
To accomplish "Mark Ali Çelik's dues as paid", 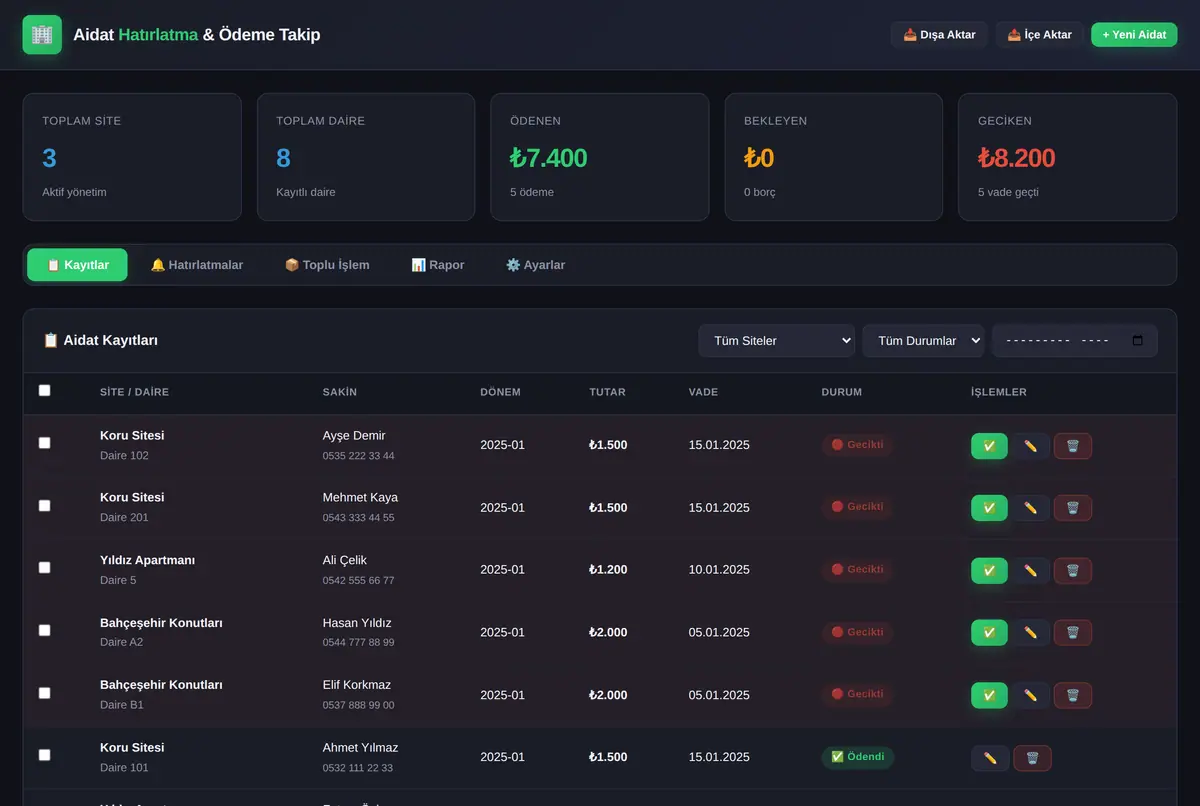I will click(x=989, y=571).
